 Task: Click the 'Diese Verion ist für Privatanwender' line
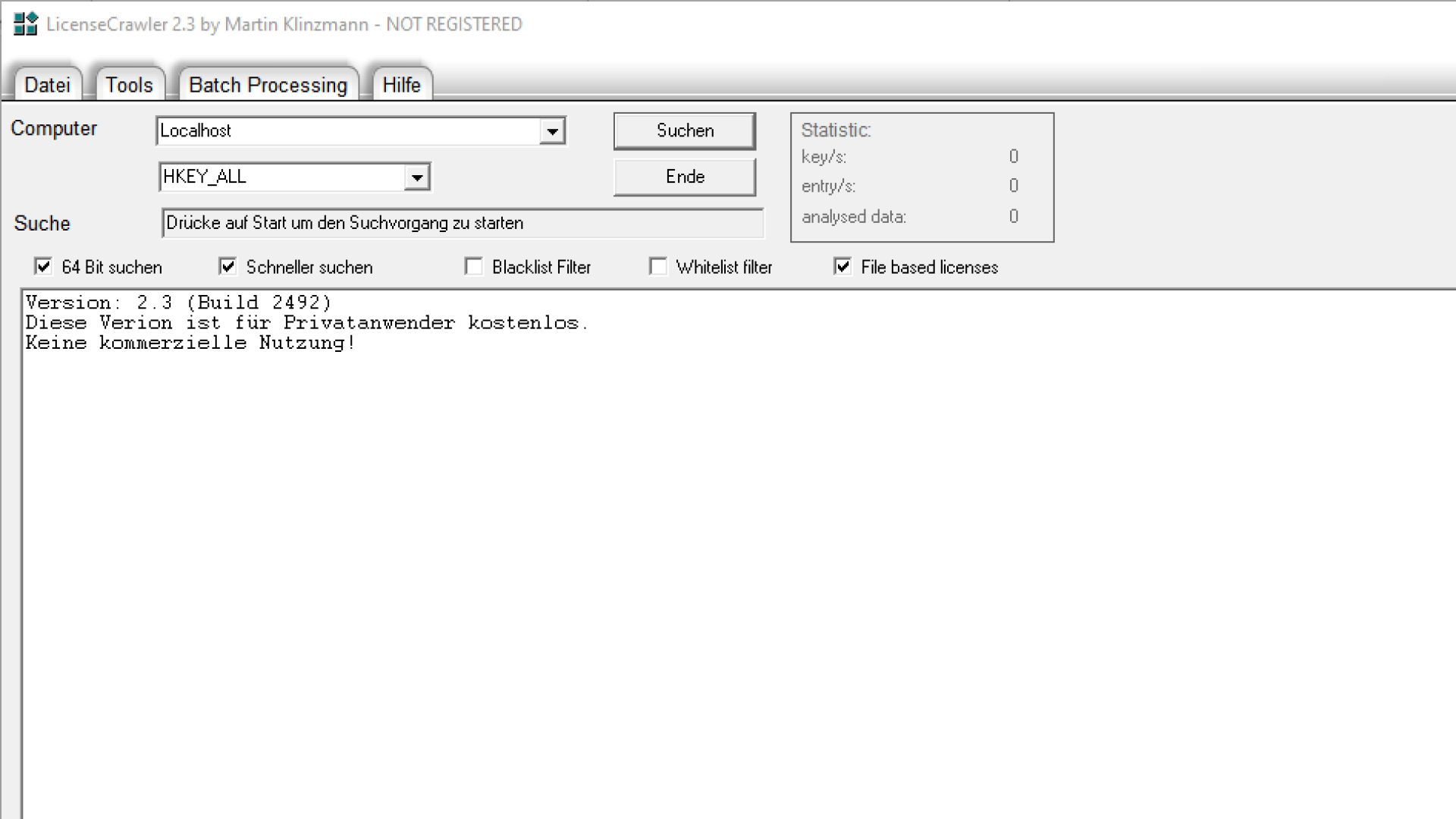pos(306,322)
